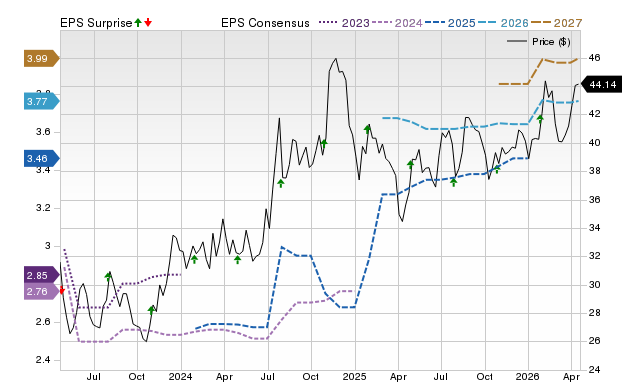Click the 2.4 label on the EPS axis
The width and height of the screenshot is (640, 382).
pos(42,360)
